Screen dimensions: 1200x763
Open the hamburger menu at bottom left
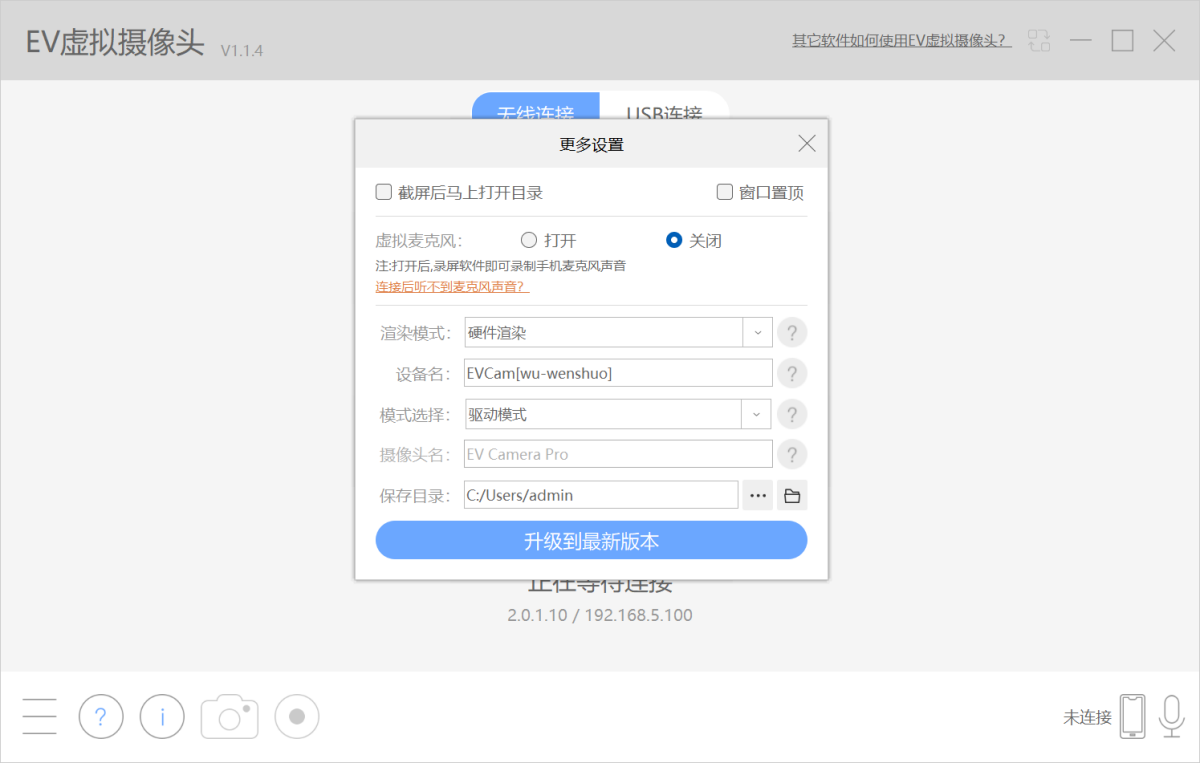(x=38, y=716)
